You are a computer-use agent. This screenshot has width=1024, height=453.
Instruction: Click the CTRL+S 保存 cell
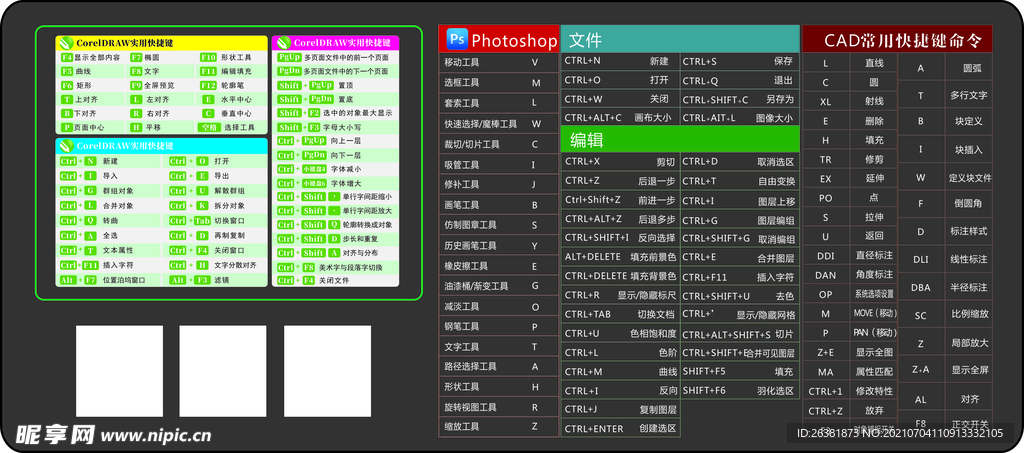click(739, 61)
